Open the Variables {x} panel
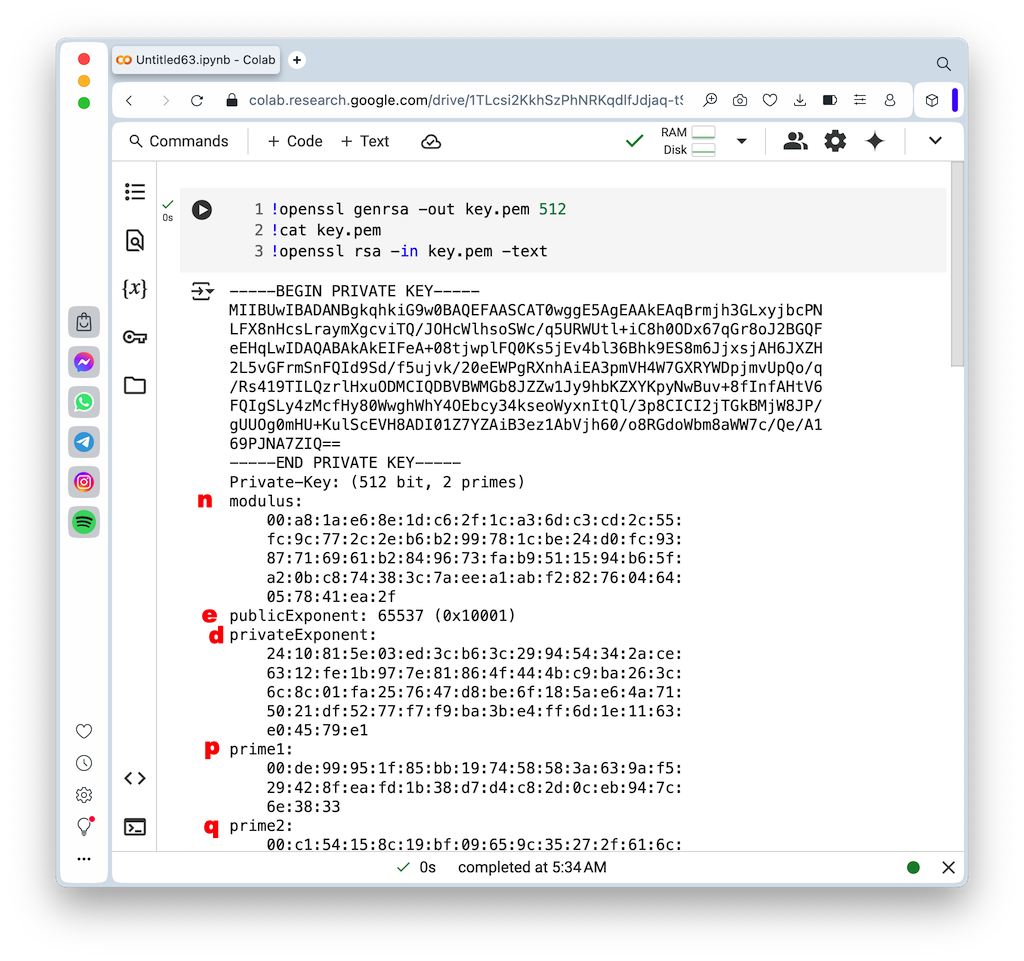 coord(135,289)
